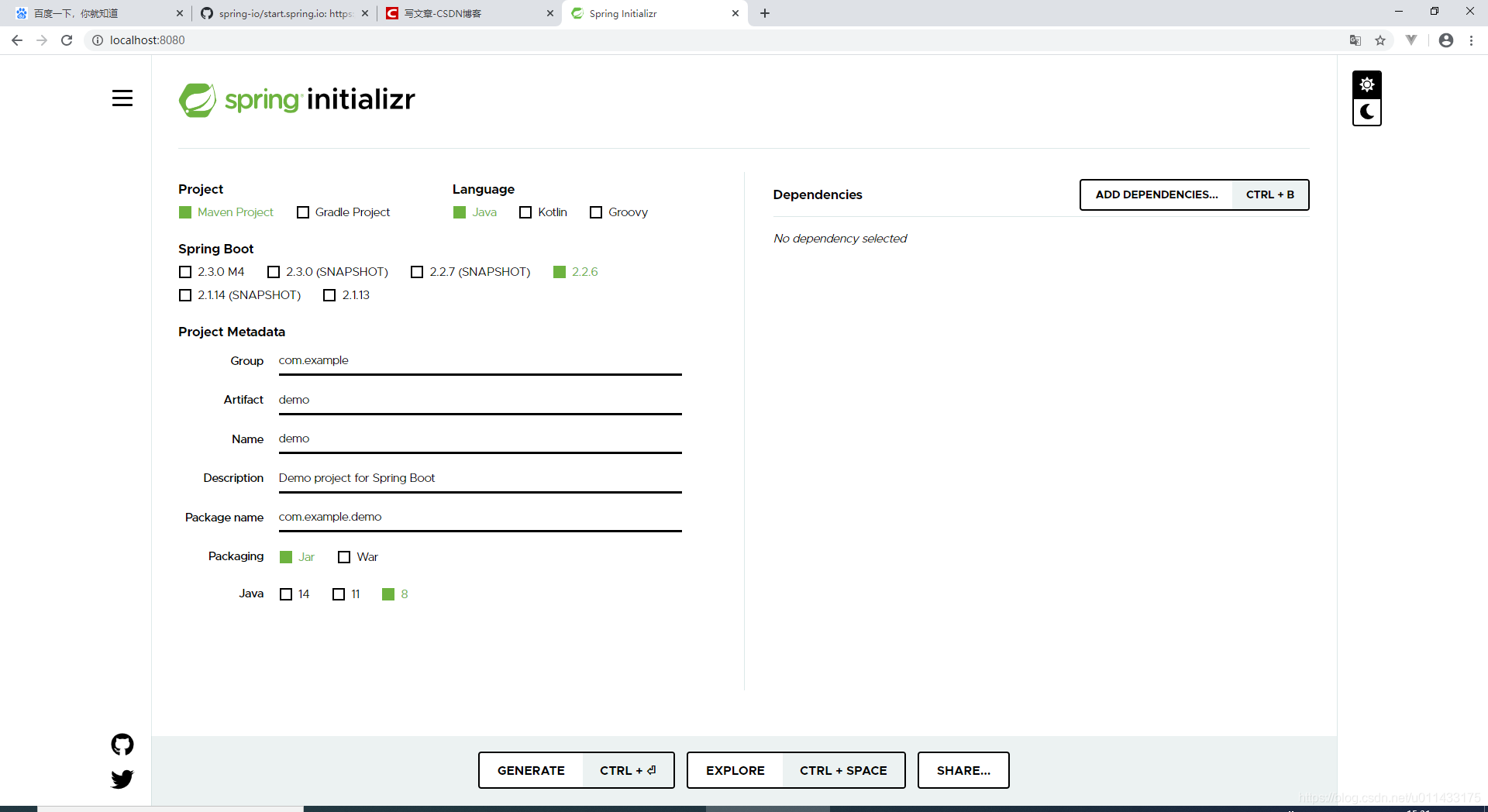Select Java version 14
Image resolution: width=1488 pixels, height=812 pixels.
click(x=294, y=594)
